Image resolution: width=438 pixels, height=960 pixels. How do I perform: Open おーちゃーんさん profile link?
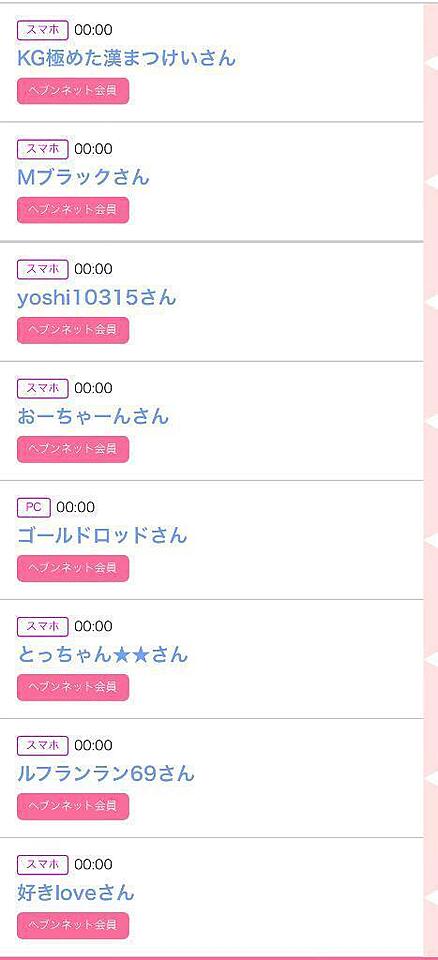[93, 416]
